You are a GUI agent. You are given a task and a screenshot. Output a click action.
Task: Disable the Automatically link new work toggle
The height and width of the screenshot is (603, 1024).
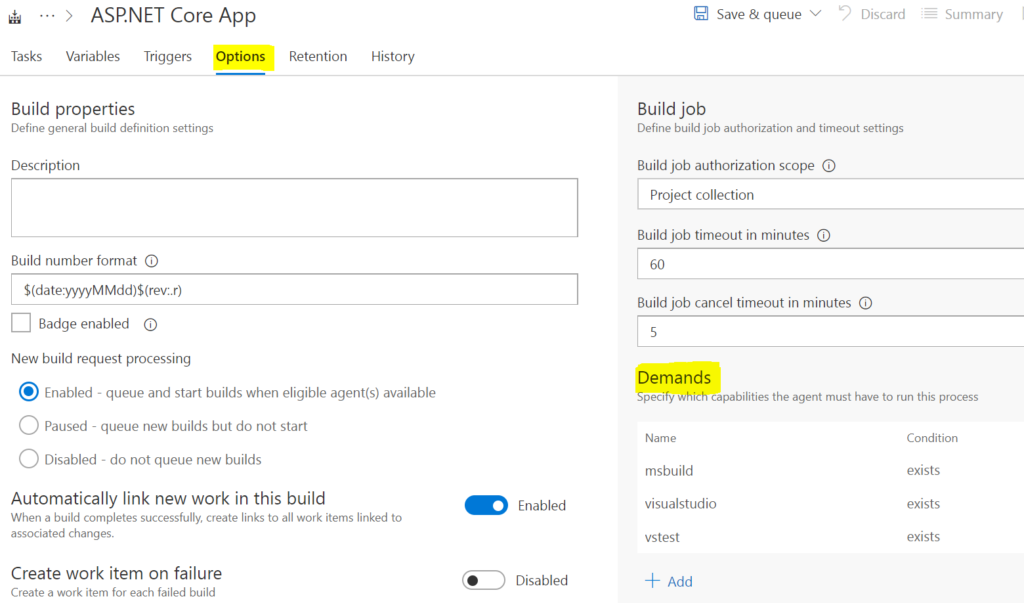coord(486,505)
